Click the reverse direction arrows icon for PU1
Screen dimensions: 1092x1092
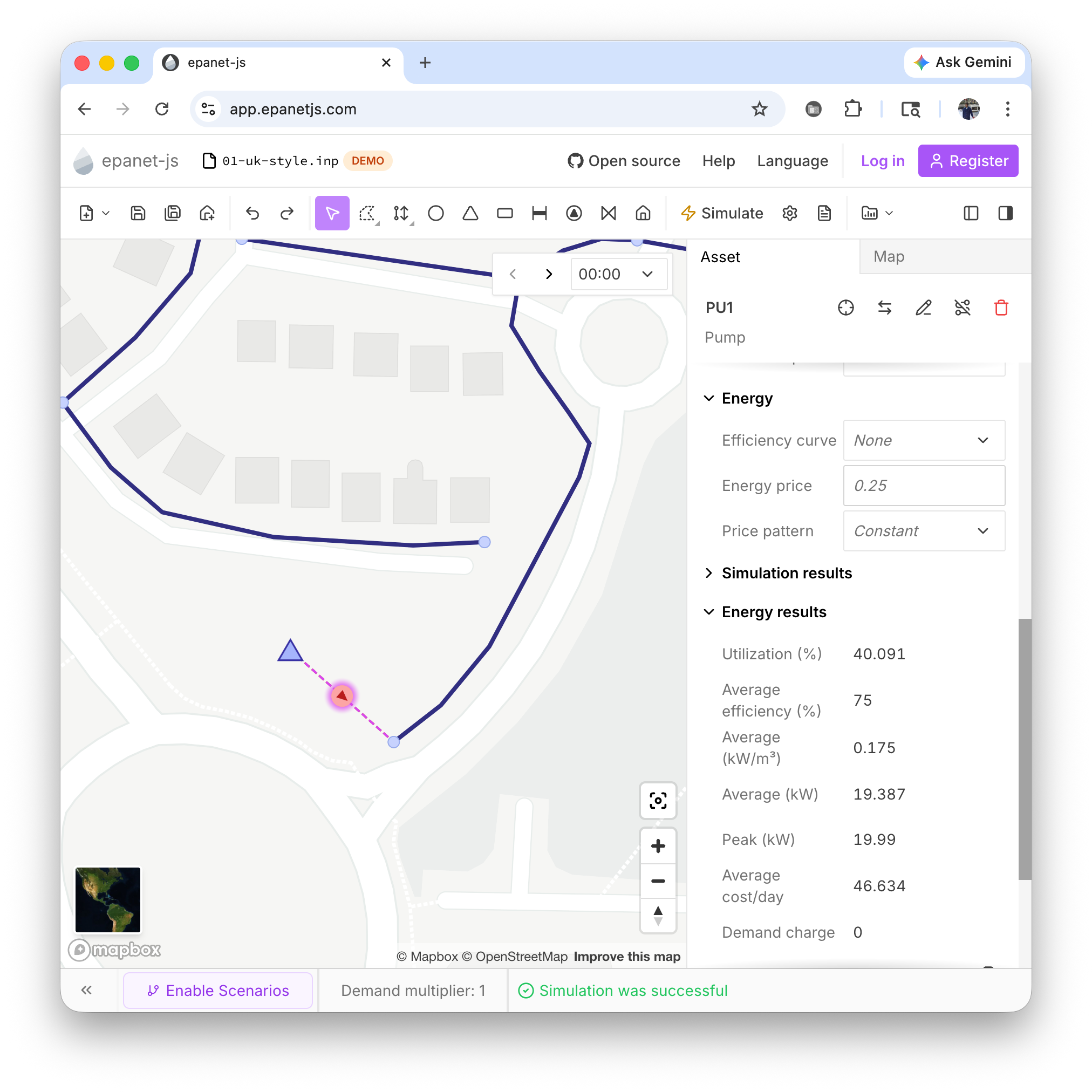885,308
